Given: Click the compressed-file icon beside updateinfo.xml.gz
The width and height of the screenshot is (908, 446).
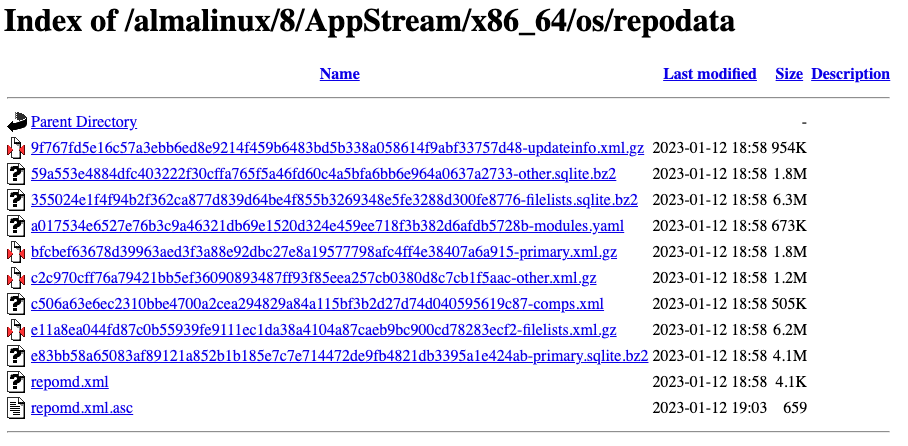Looking at the screenshot, I should point(17,148).
